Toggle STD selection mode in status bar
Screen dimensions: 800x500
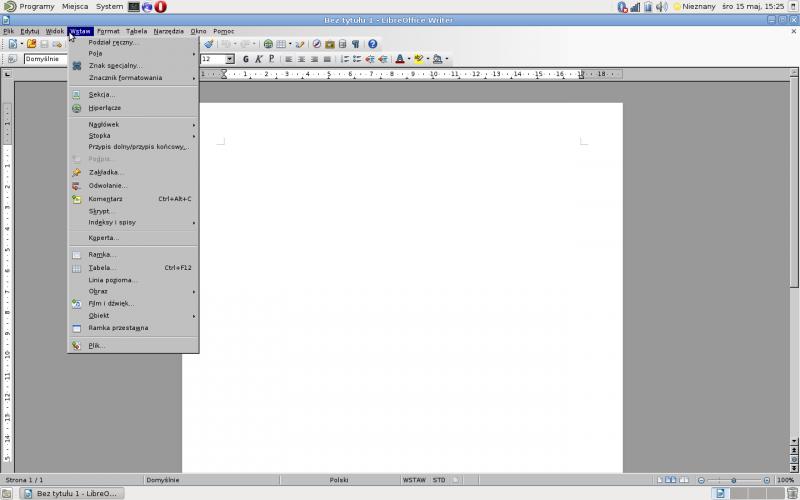click(x=439, y=480)
